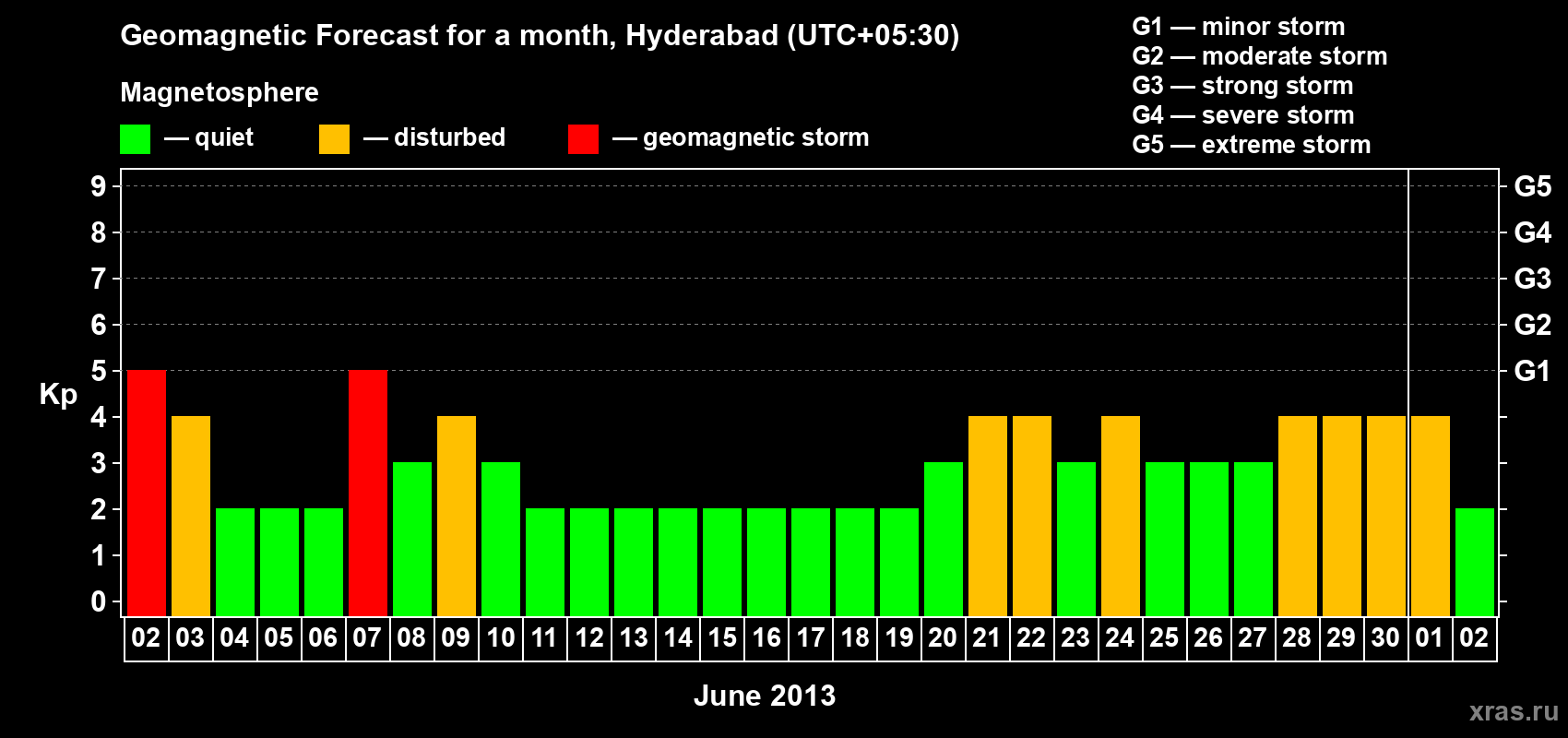Click the G2 moderate storm legend line

point(1260,56)
